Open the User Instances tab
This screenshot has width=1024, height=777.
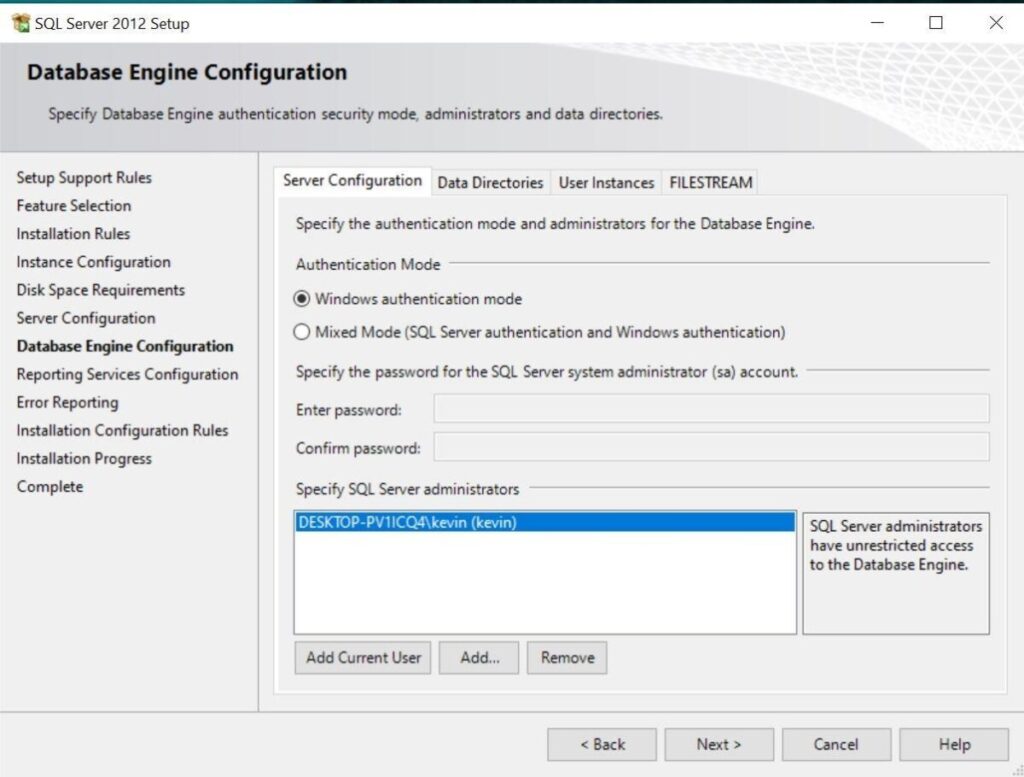click(x=607, y=182)
